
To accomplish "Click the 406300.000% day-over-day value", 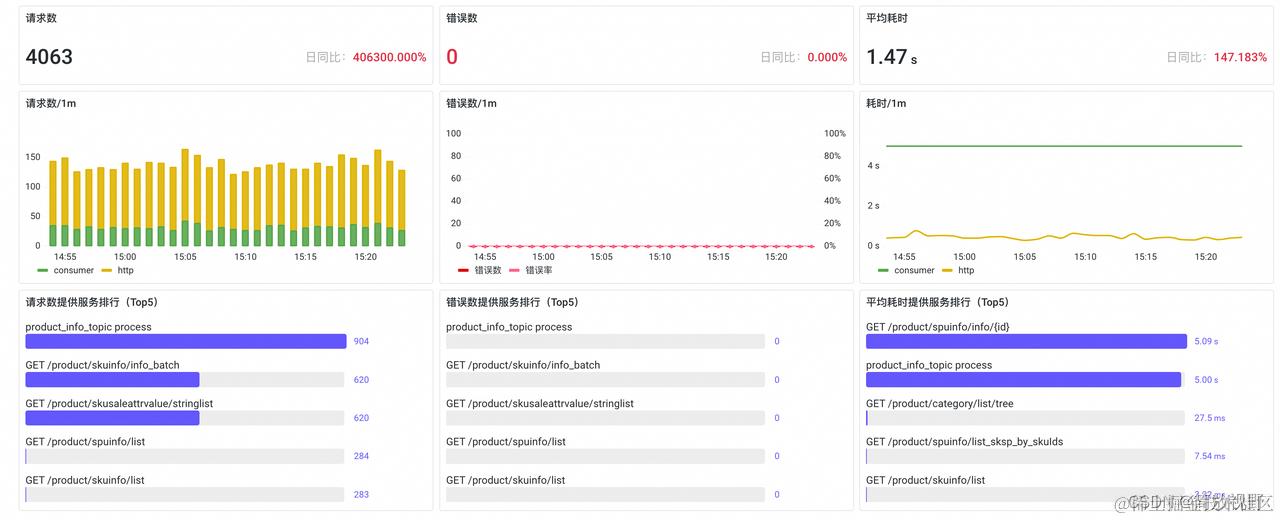I will pyautogui.click(x=389, y=57).
